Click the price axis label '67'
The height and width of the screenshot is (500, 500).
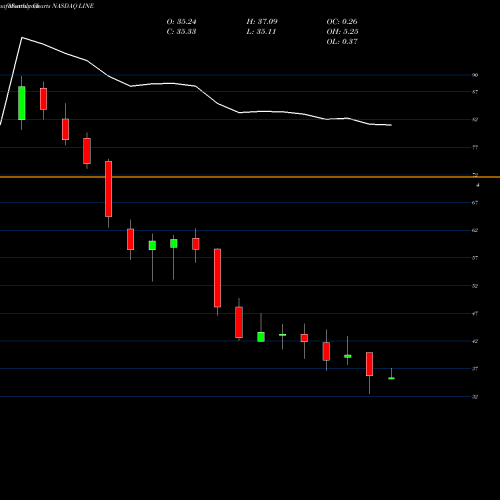475,203
